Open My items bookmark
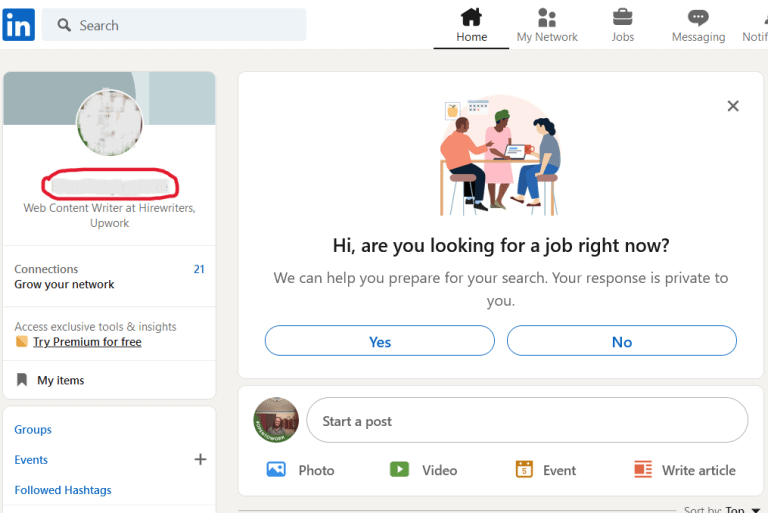The height and width of the screenshot is (513, 768). [x=60, y=380]
